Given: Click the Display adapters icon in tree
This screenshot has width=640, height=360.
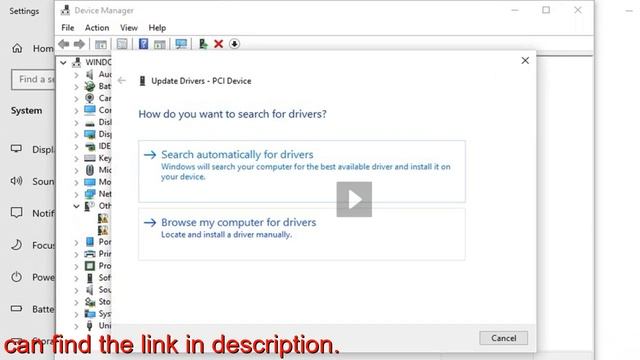Looking at the screenshot, I should [x=90, y=134].
